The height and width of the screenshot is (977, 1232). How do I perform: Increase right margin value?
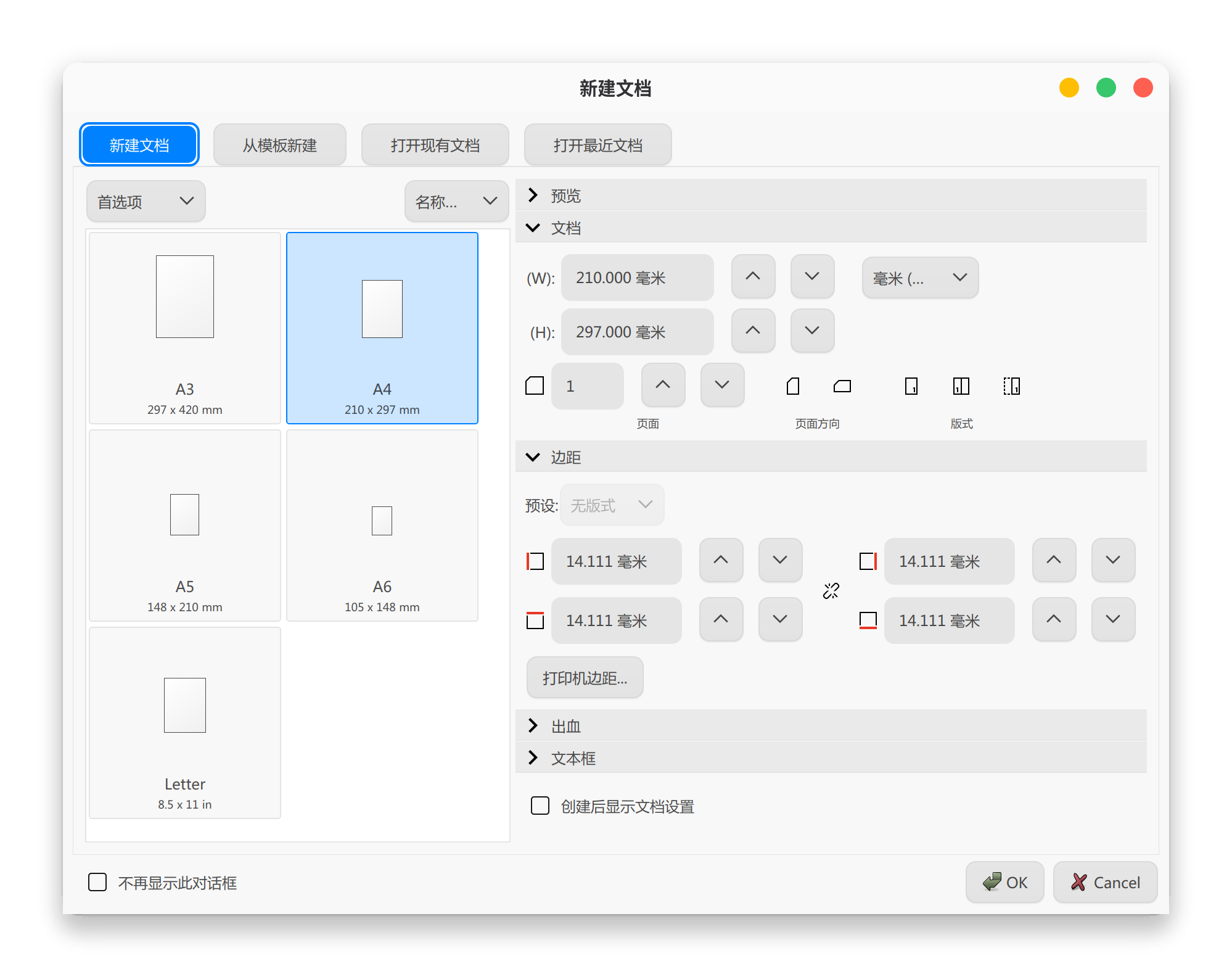click(x=1054, y=561)
